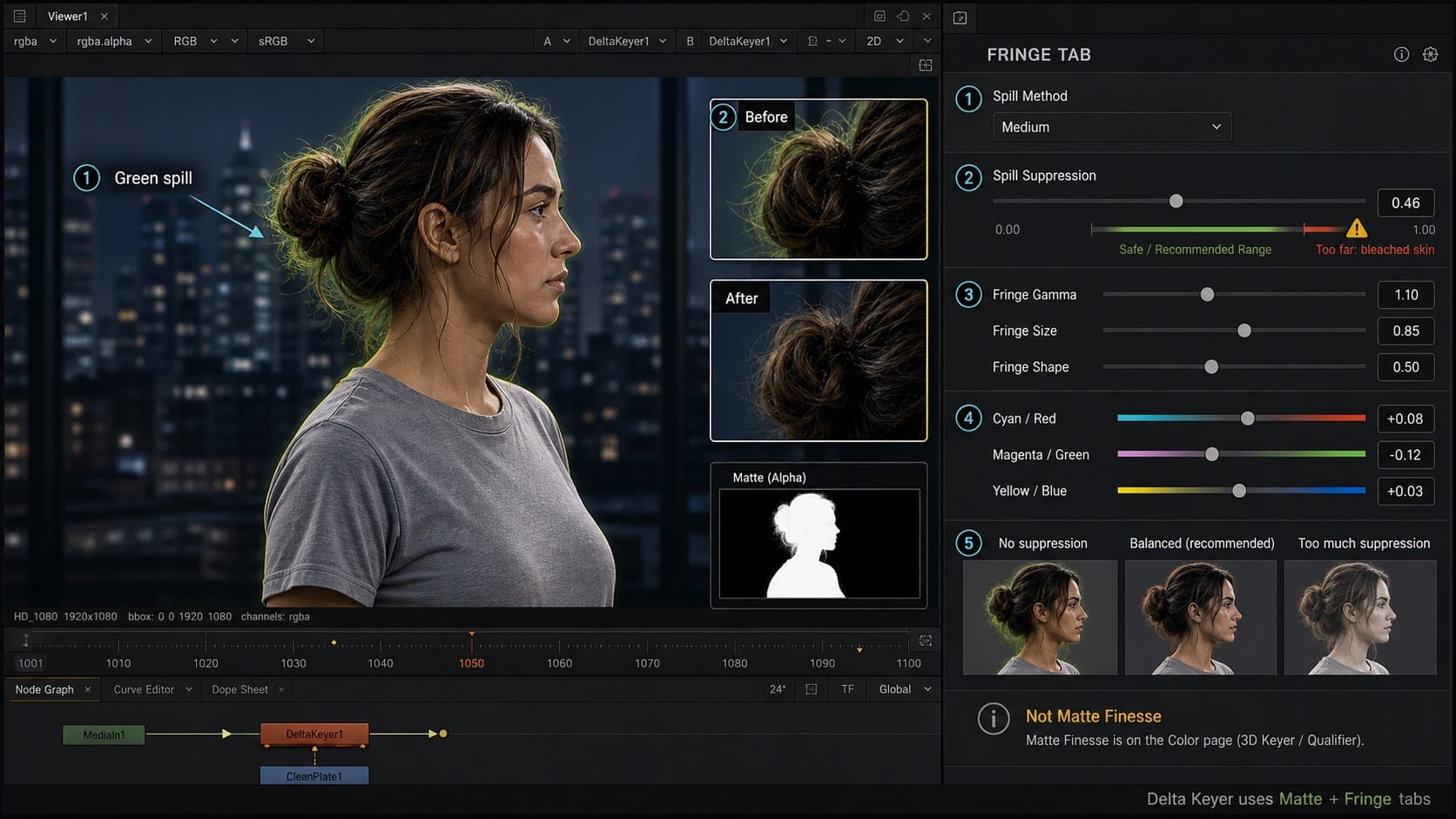Screen dimensions: 1456x819
Task: Open the rgba.alpha channel dropdown
Action: tap(114, 41)
